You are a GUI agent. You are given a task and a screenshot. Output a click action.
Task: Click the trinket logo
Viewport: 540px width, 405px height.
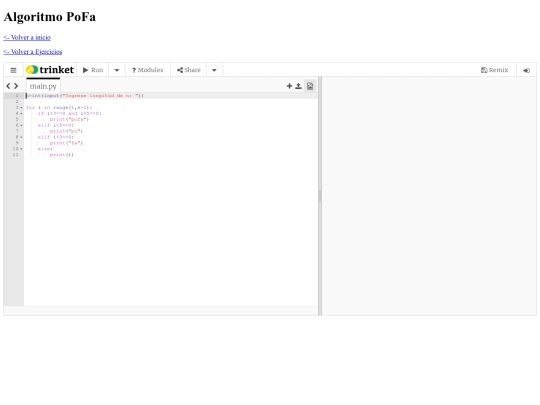click(x=50, y=70)
